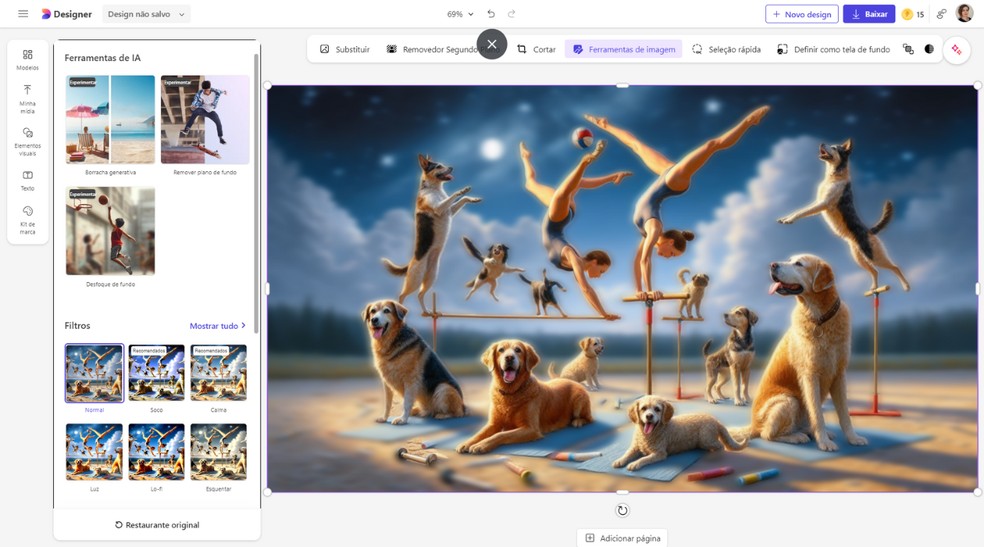Click Definir como tela de fundo

(x=833, y=49)
